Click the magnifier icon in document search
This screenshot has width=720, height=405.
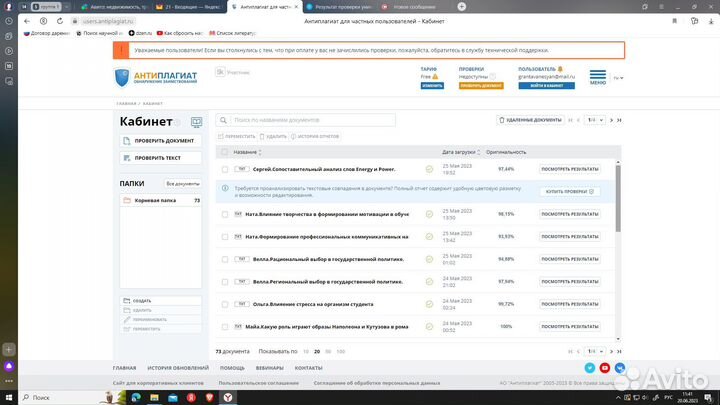click(225, 120)
